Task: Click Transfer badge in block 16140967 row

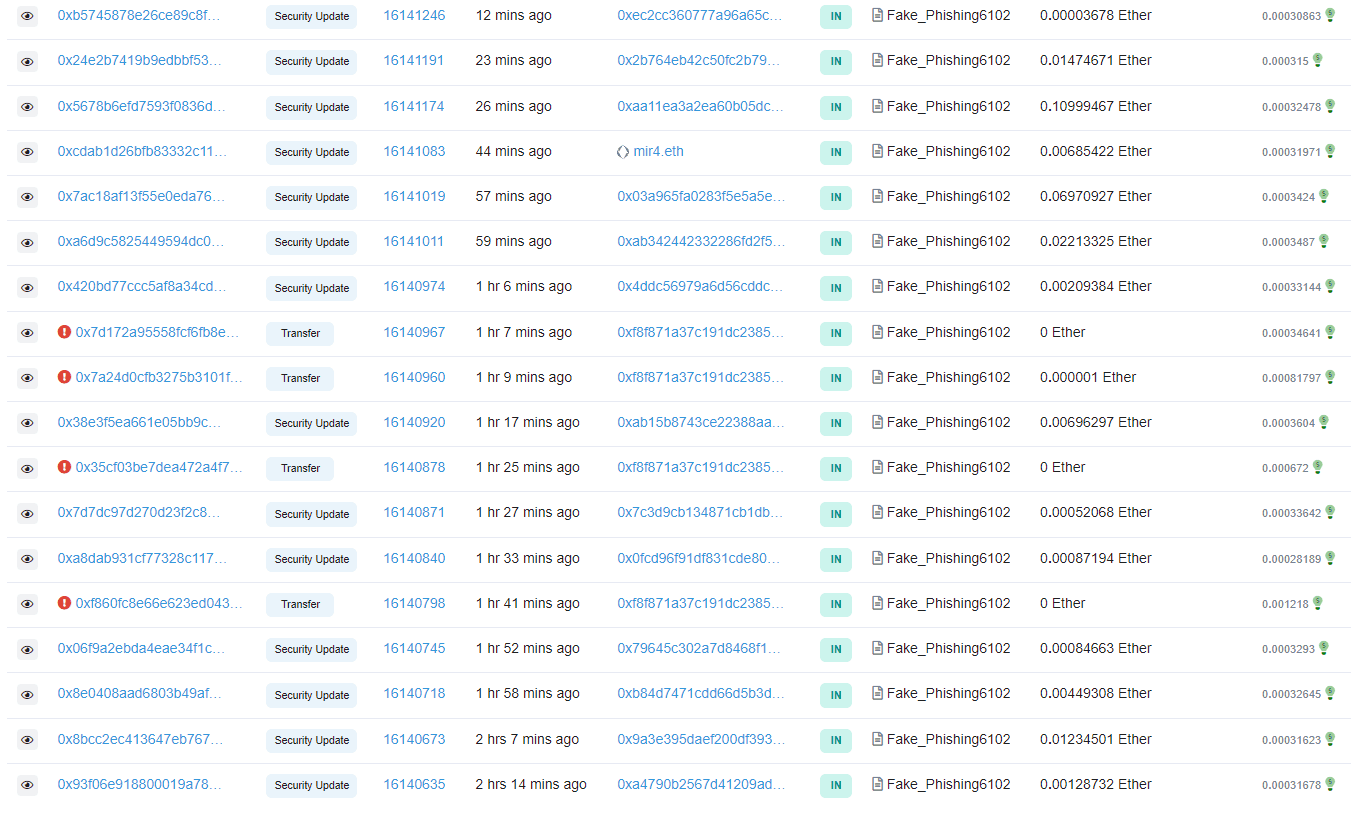Action: tap(300, 333)
